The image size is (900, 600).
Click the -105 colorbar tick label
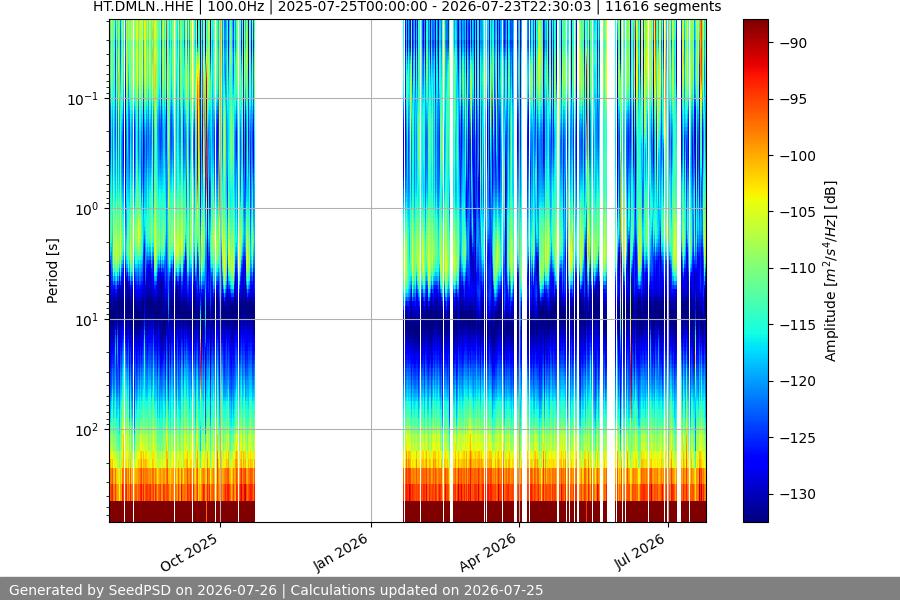point(798,212)
